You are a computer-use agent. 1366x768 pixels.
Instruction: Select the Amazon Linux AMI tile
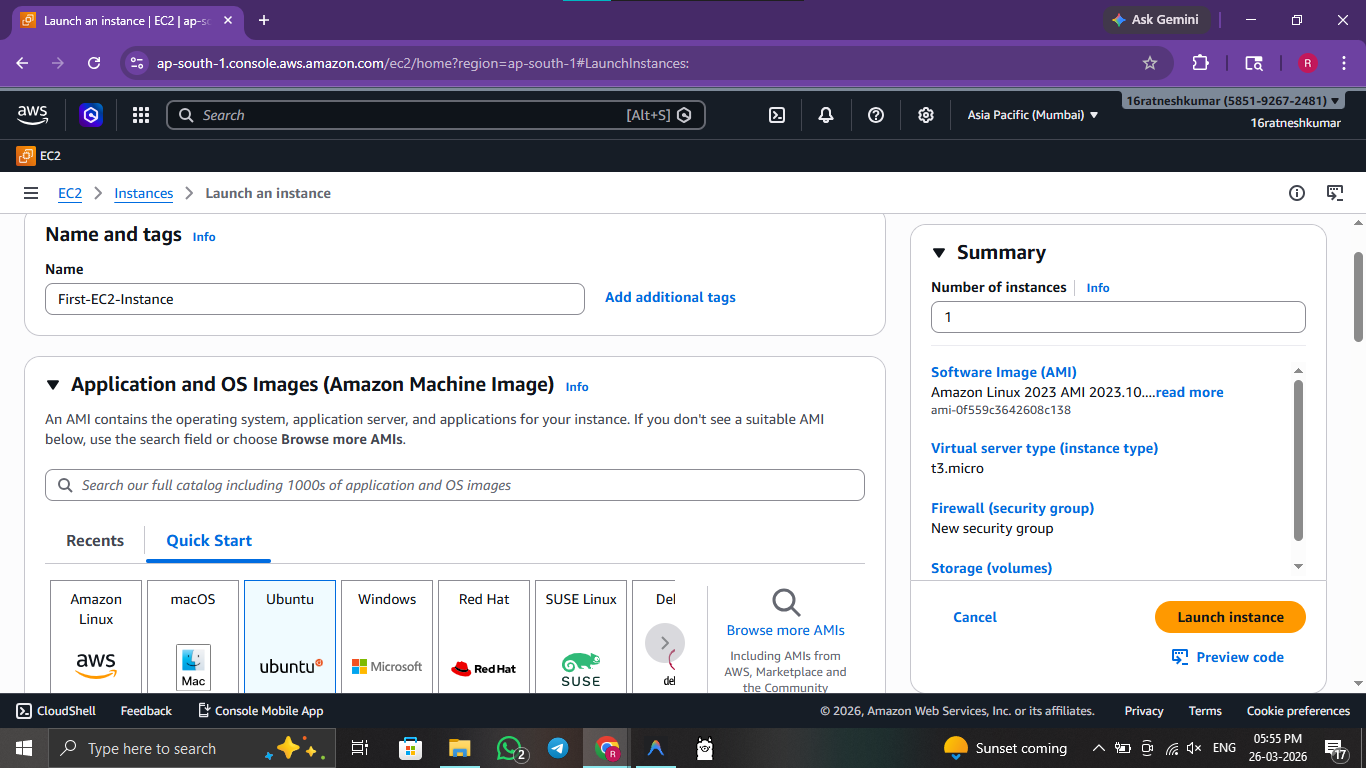coord(96,636)
